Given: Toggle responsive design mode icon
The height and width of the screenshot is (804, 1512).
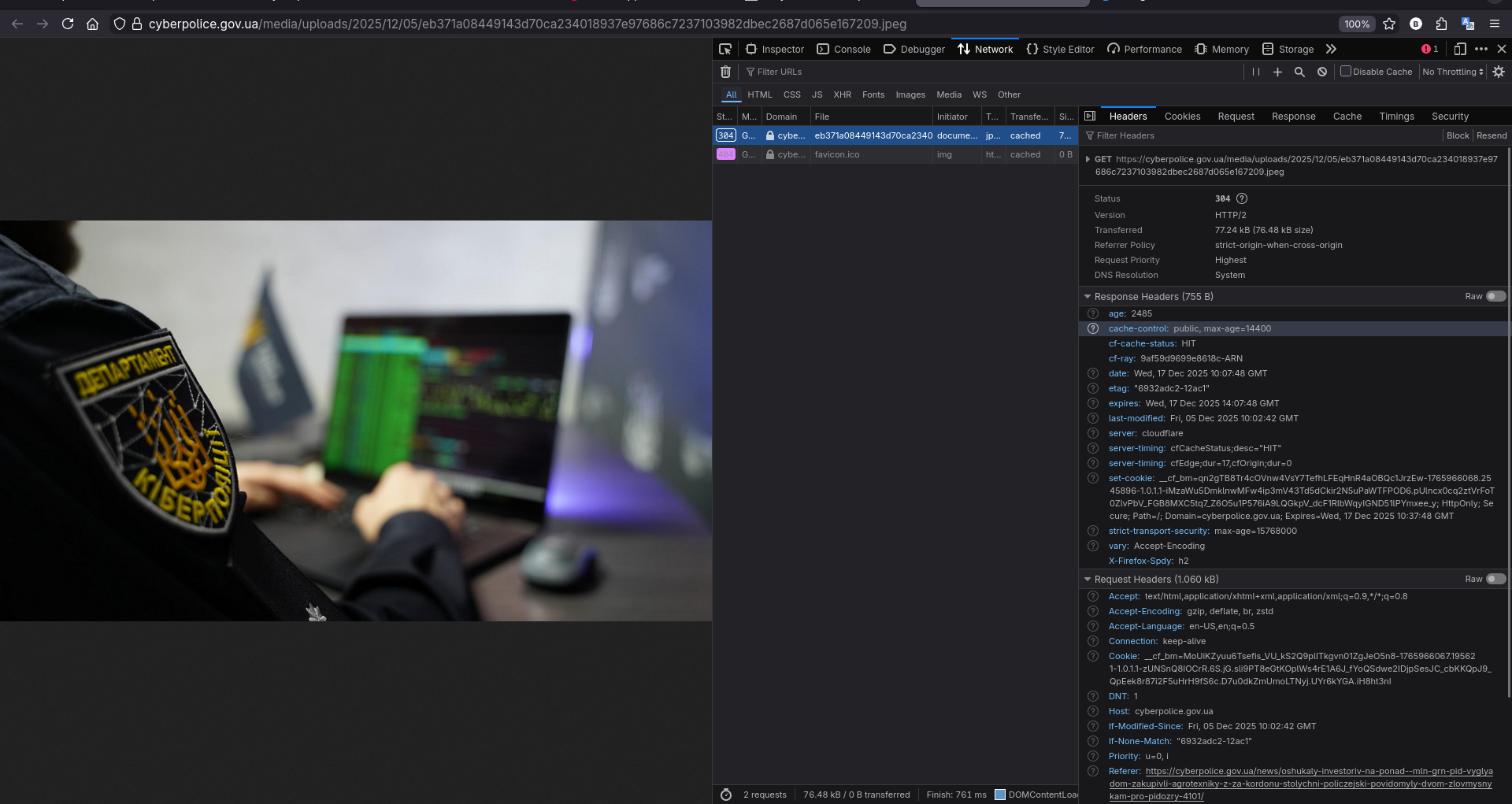Looking at the screenshot, I should (x=1459, y=49).
